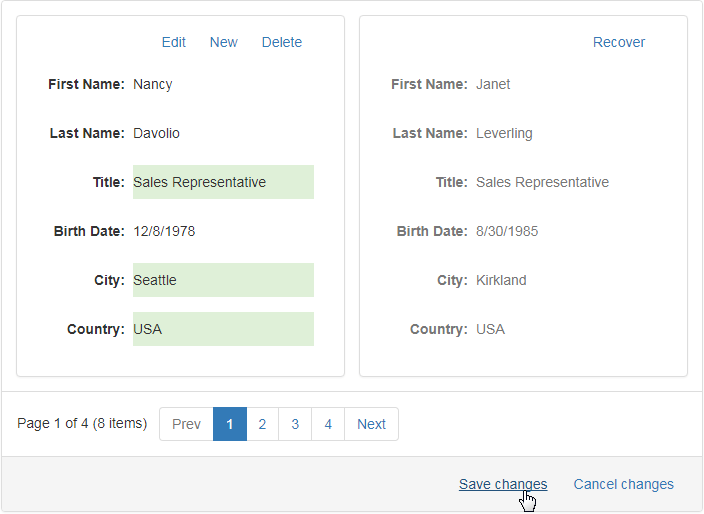Go to the previous page with Prev

click(x=186, y=424)
